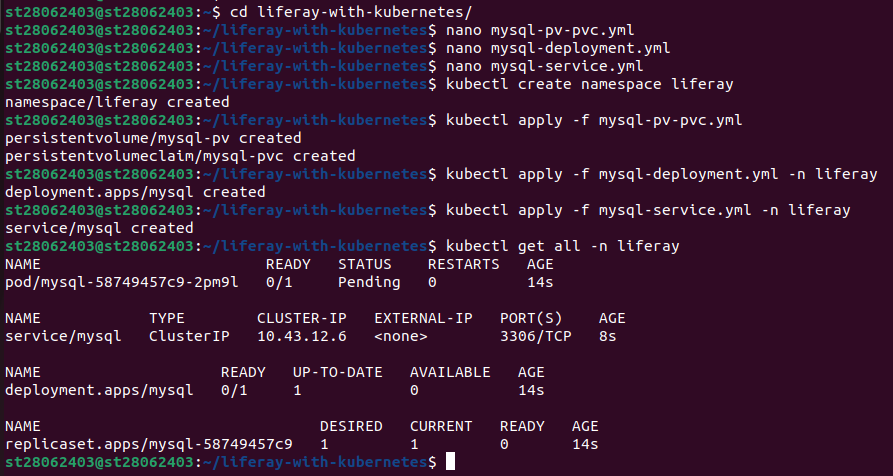Viewport: 893px width, 476px height.
Task: Click 'cd liferay-with-kubernetes/' command text
Action: pyautogui.click(x=351, y=11)
